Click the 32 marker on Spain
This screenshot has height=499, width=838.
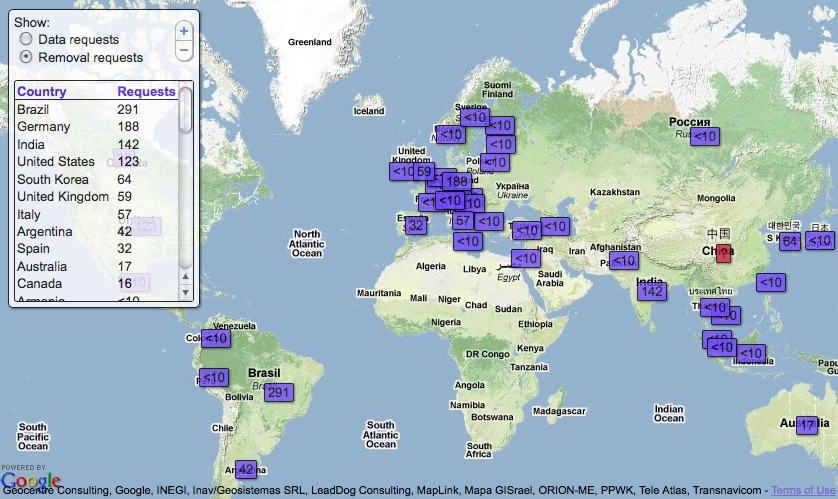(415, 225)
